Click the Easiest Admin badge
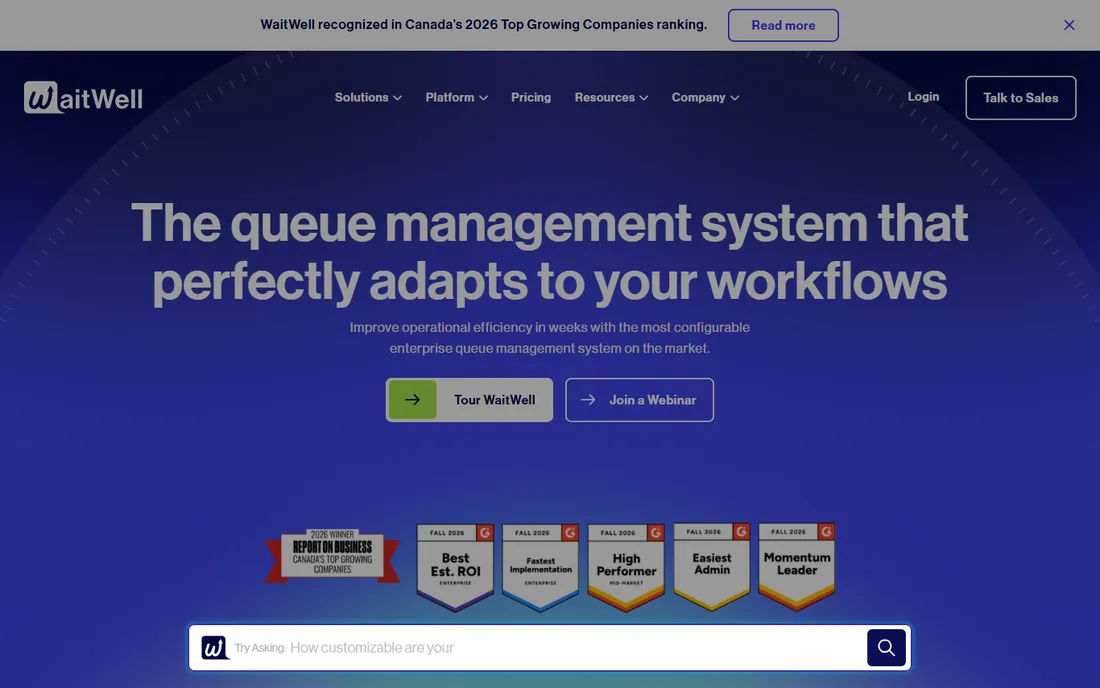The height and width of the screenshot is (688, 1100). [711, 566]
